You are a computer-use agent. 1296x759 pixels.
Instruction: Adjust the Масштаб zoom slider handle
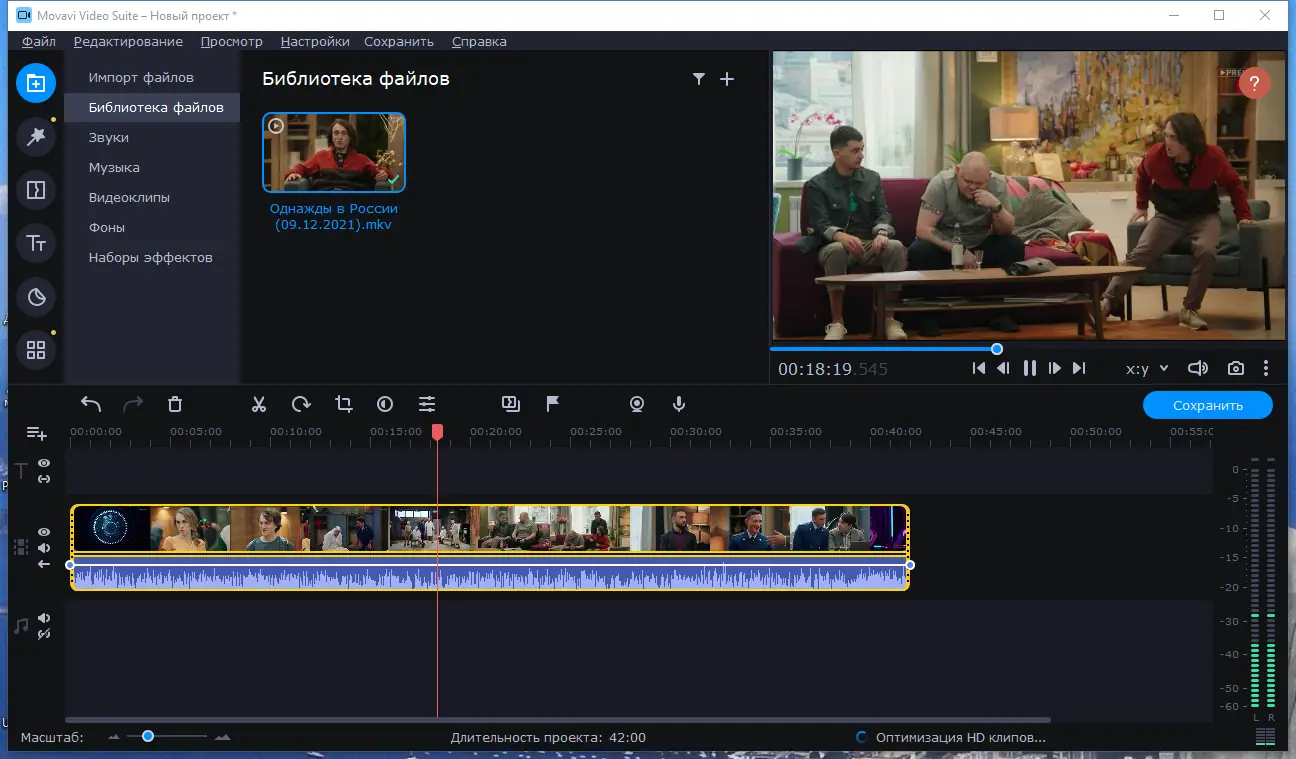(148, 736)
